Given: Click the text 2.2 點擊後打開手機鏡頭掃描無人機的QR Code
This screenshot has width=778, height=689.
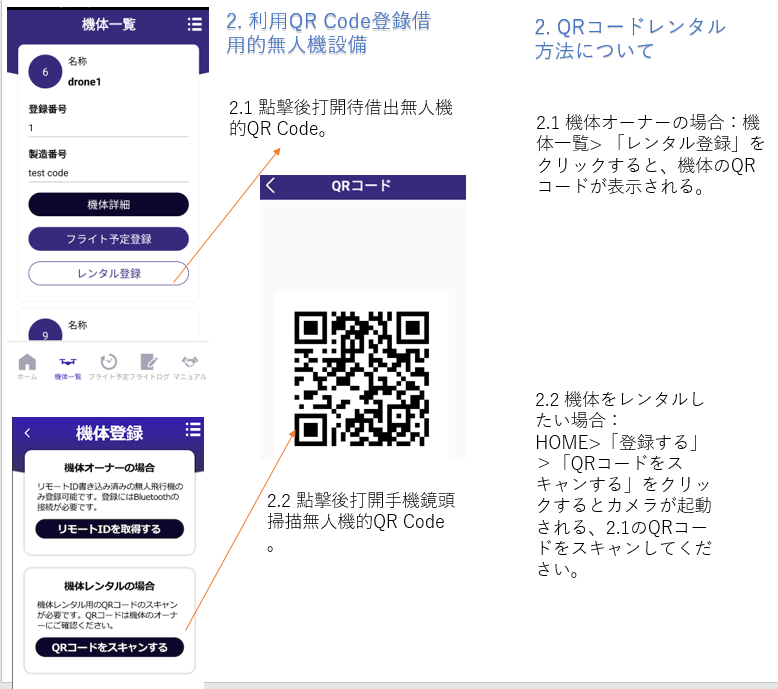Looking at the screenshot, I should click(361, 521).
